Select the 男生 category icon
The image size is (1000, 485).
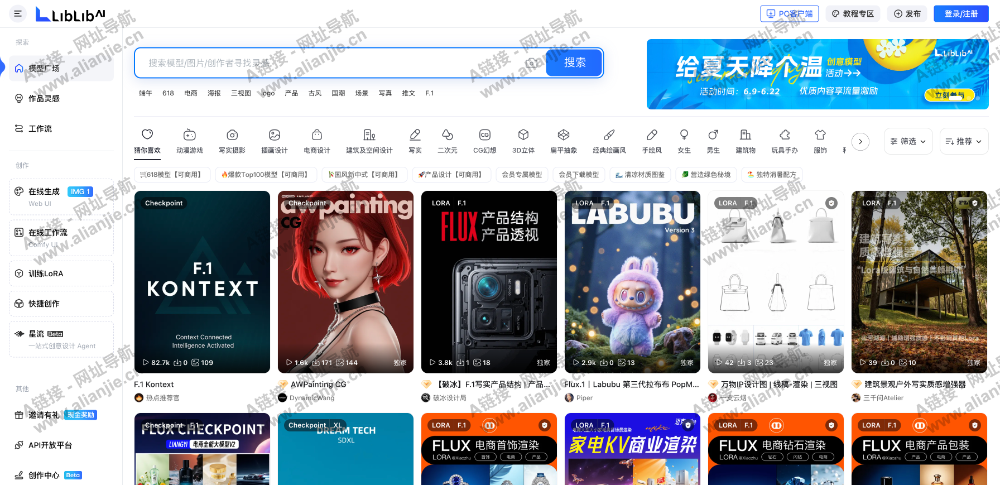tap(714, 141)
